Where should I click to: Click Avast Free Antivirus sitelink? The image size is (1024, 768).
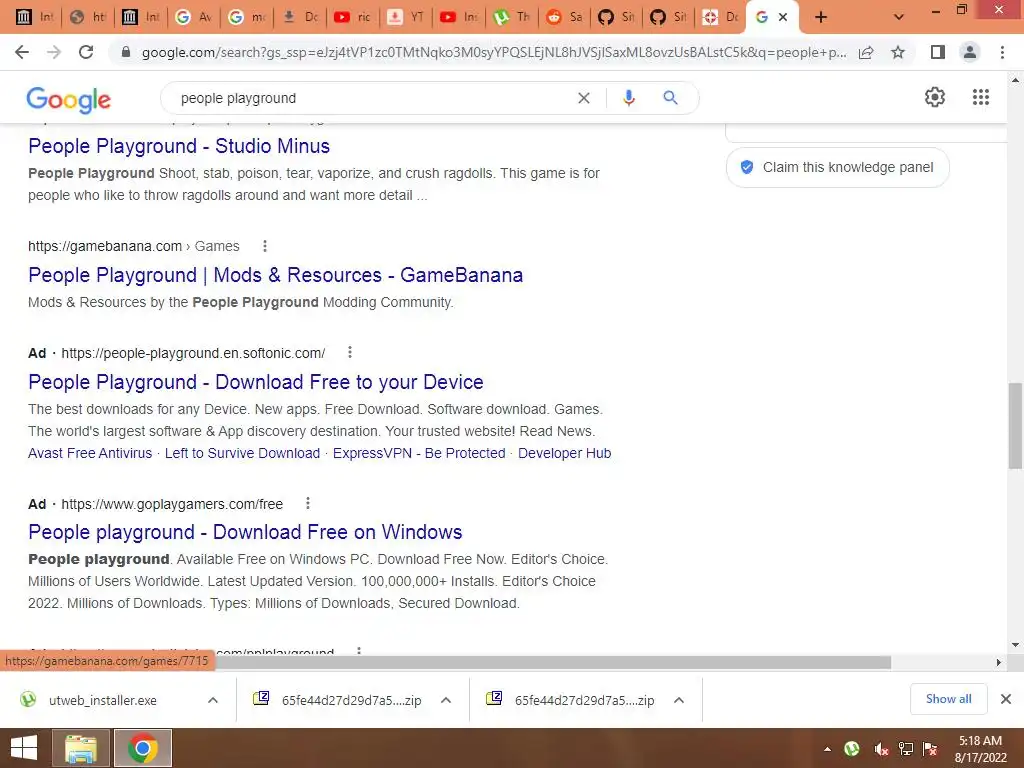(x=90, y=453)
